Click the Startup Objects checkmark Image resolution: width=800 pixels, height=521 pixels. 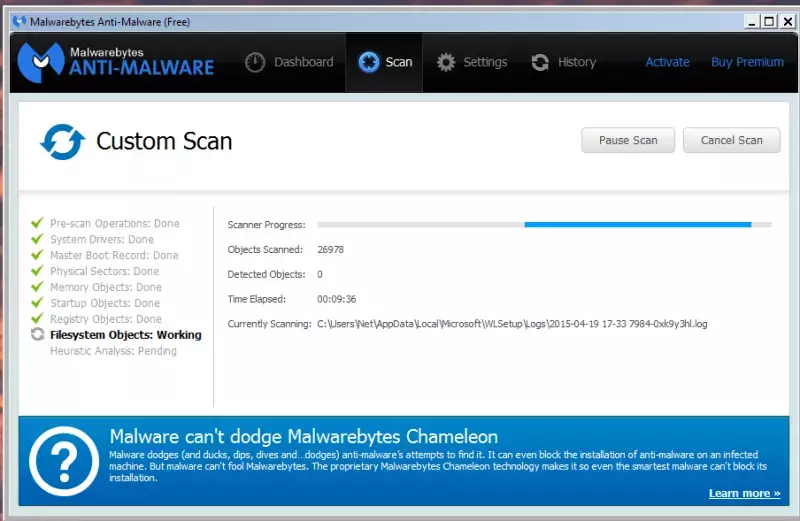point(37,302)
